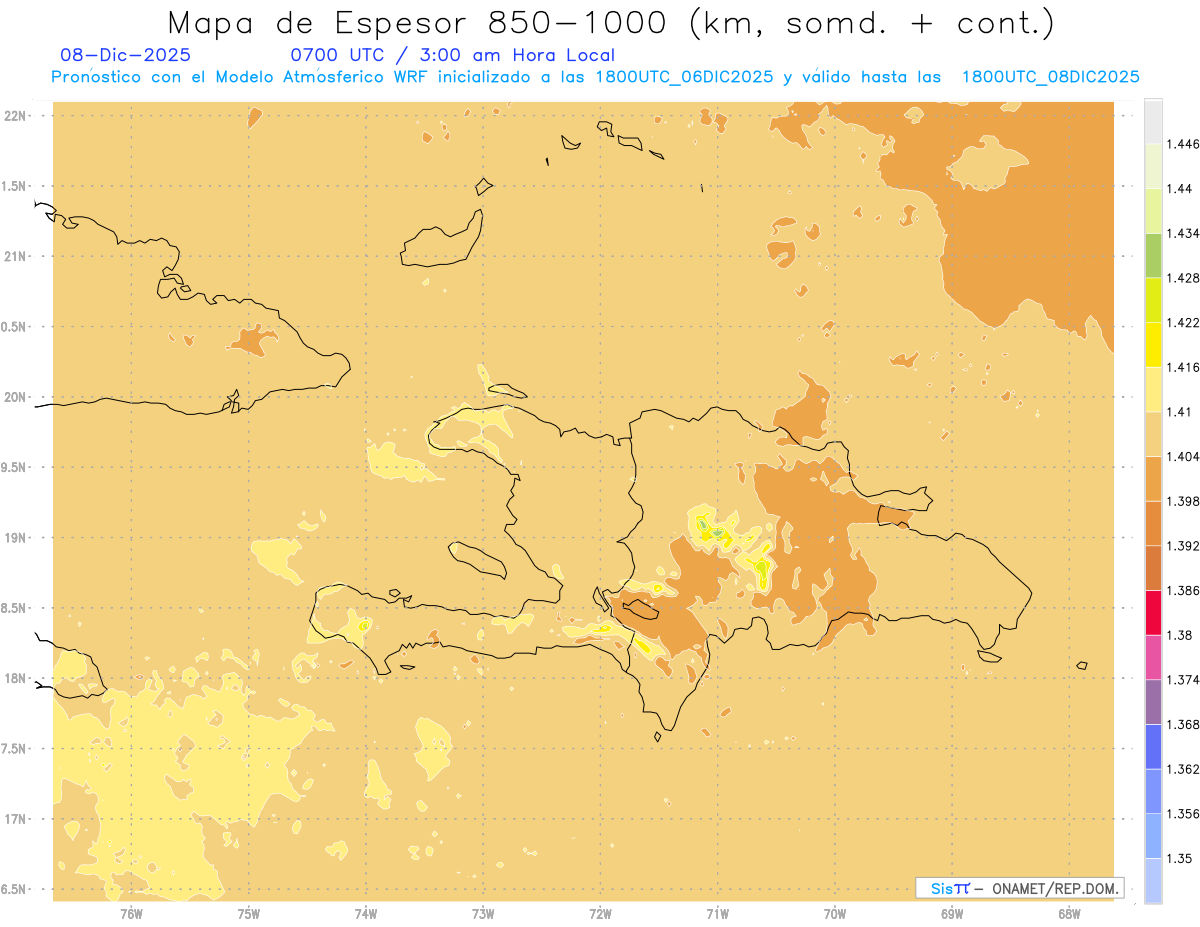Click the 74W longitude label
This screenshot has width=1200, height=927.
366,914
